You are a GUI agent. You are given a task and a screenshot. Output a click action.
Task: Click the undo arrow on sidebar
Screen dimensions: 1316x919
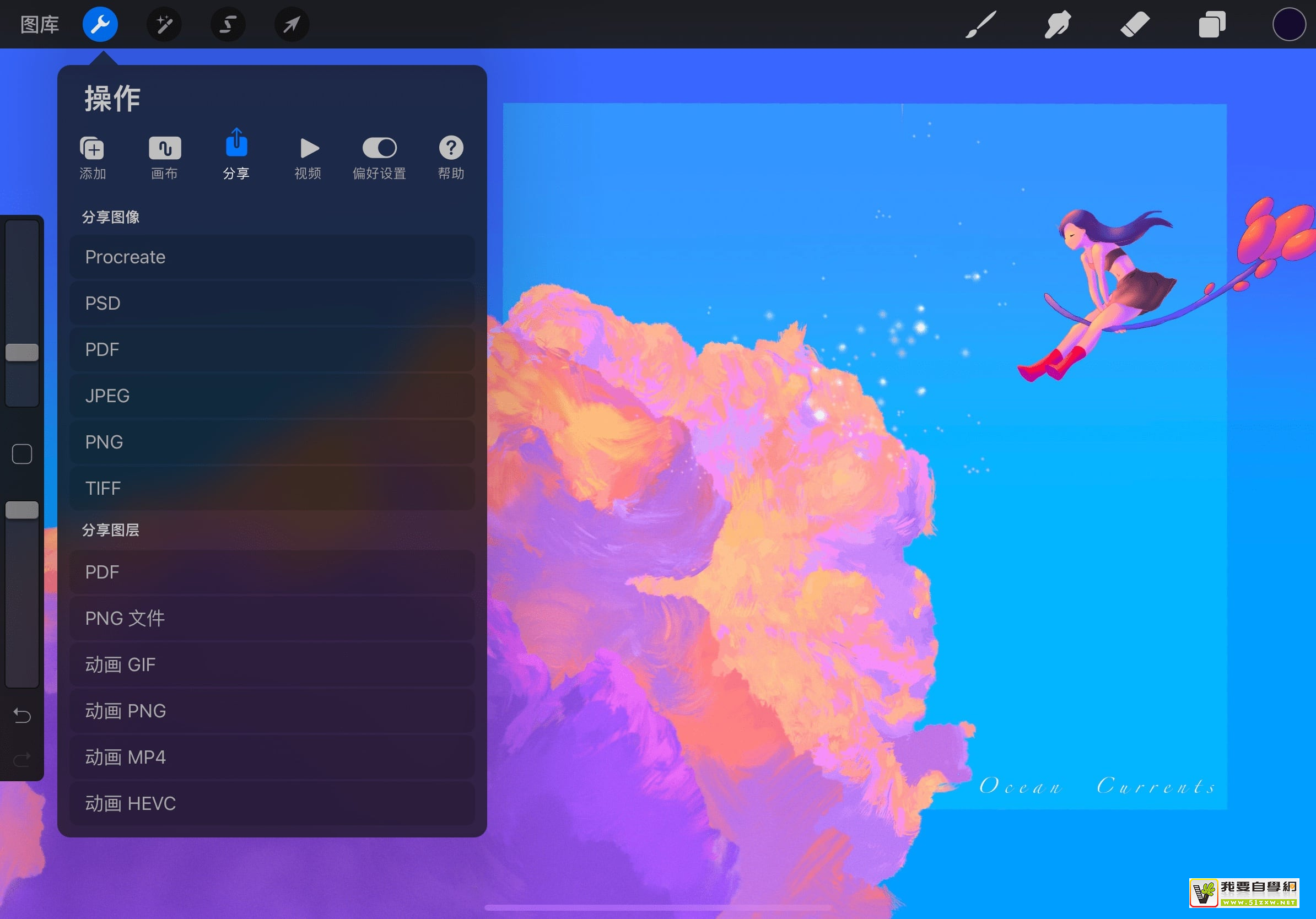point(22,715)
